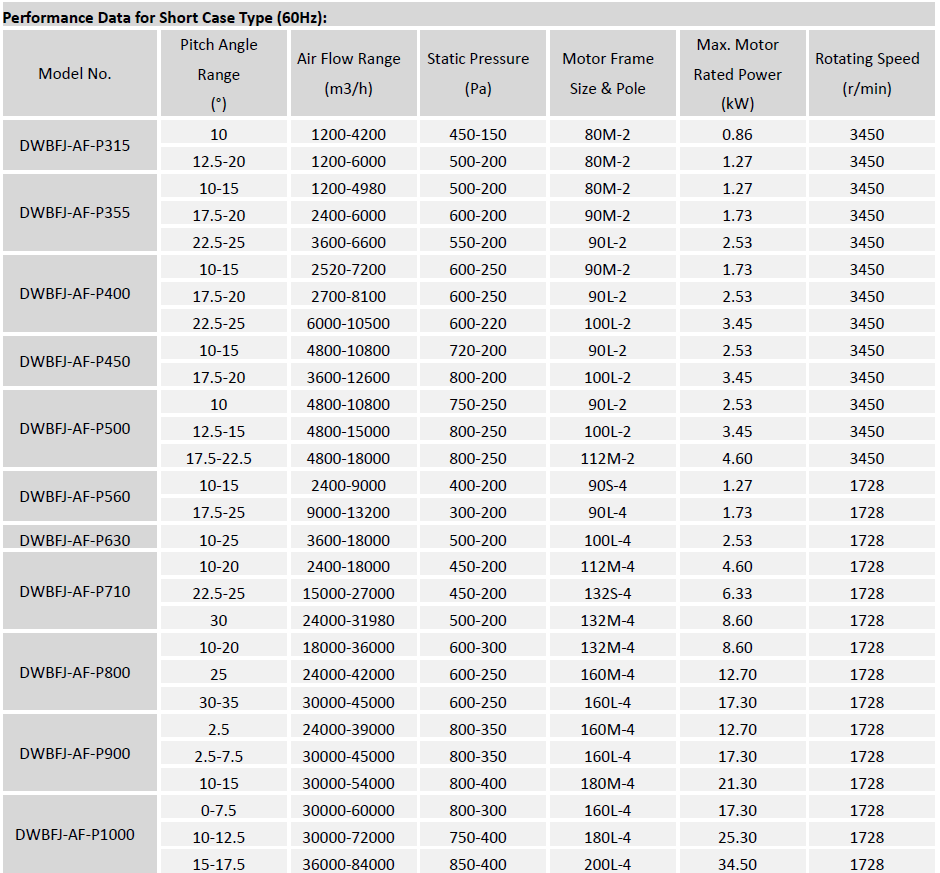Viewport: 940px width, 873px height.
Task: Click the Performance Data for Short Case title
Action: 165,17
